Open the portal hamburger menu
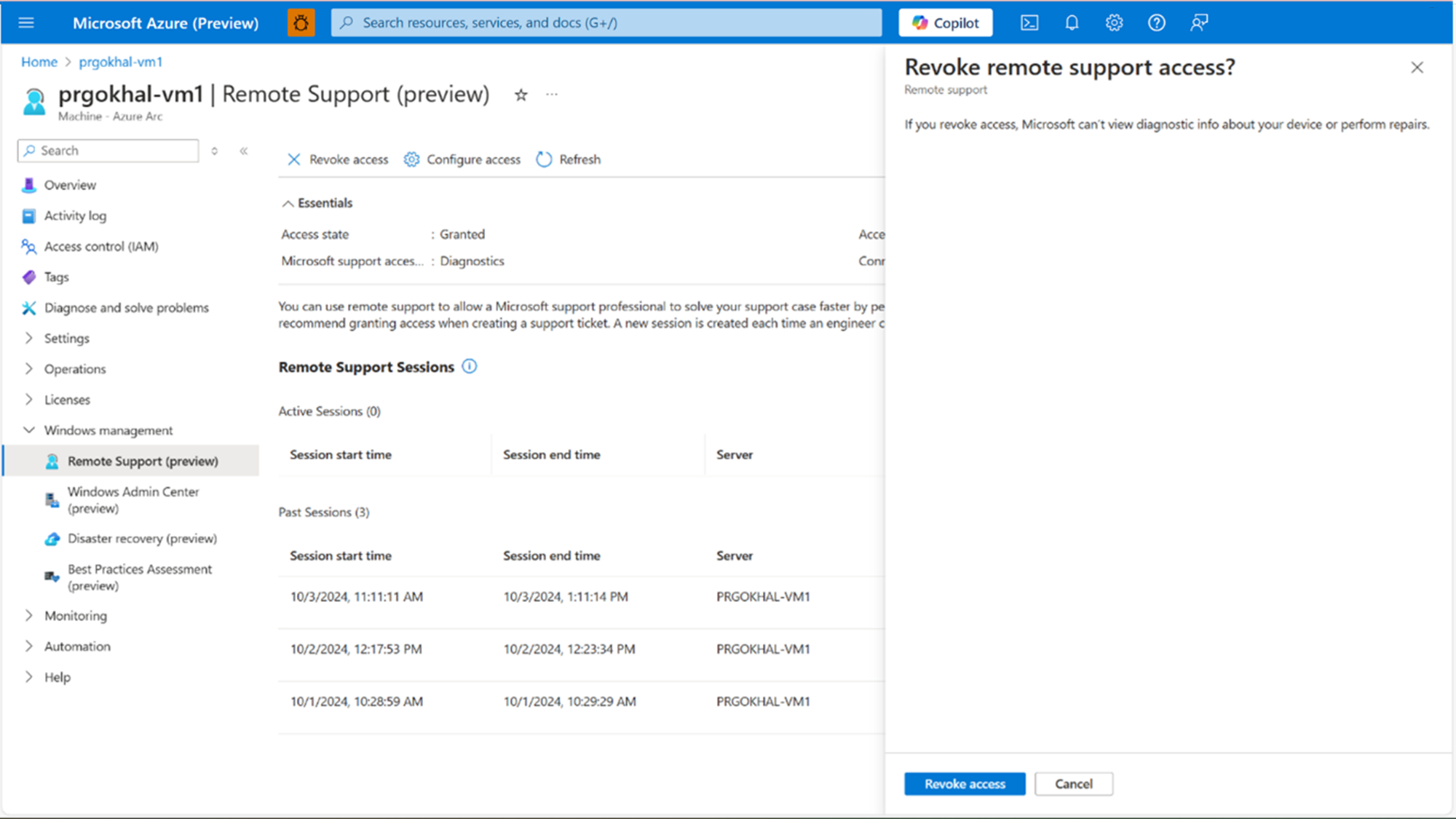This screenshot has width=1456, height=819. click(26, 22)
